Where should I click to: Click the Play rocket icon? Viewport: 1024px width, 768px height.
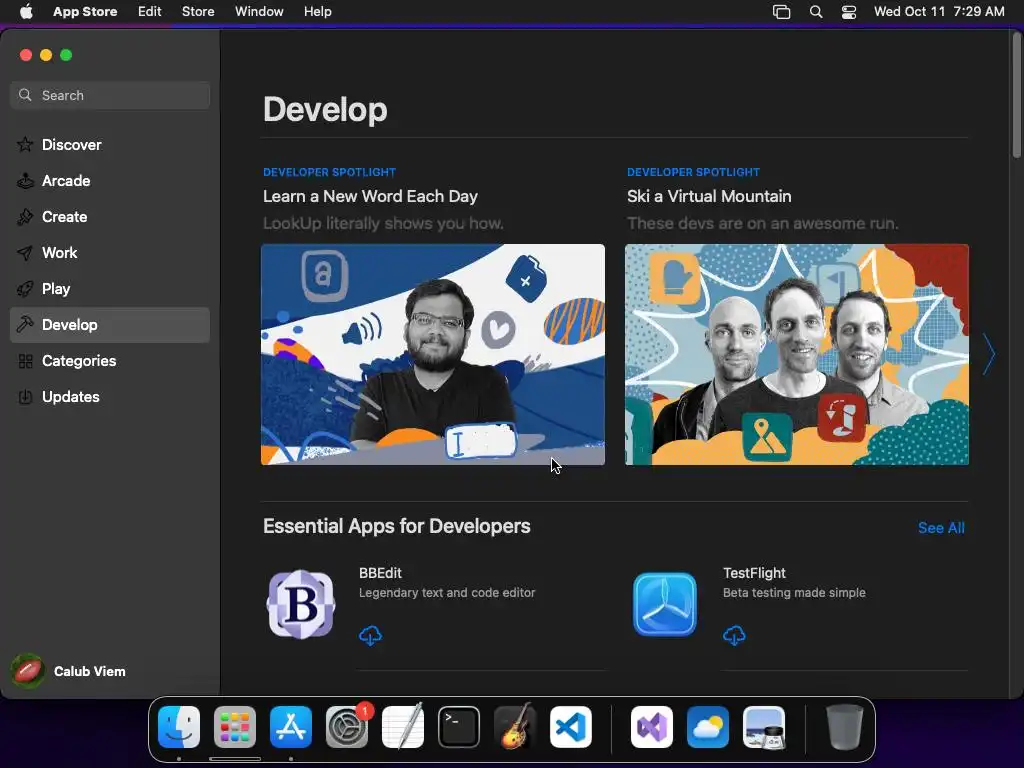[x=25, y=289]
